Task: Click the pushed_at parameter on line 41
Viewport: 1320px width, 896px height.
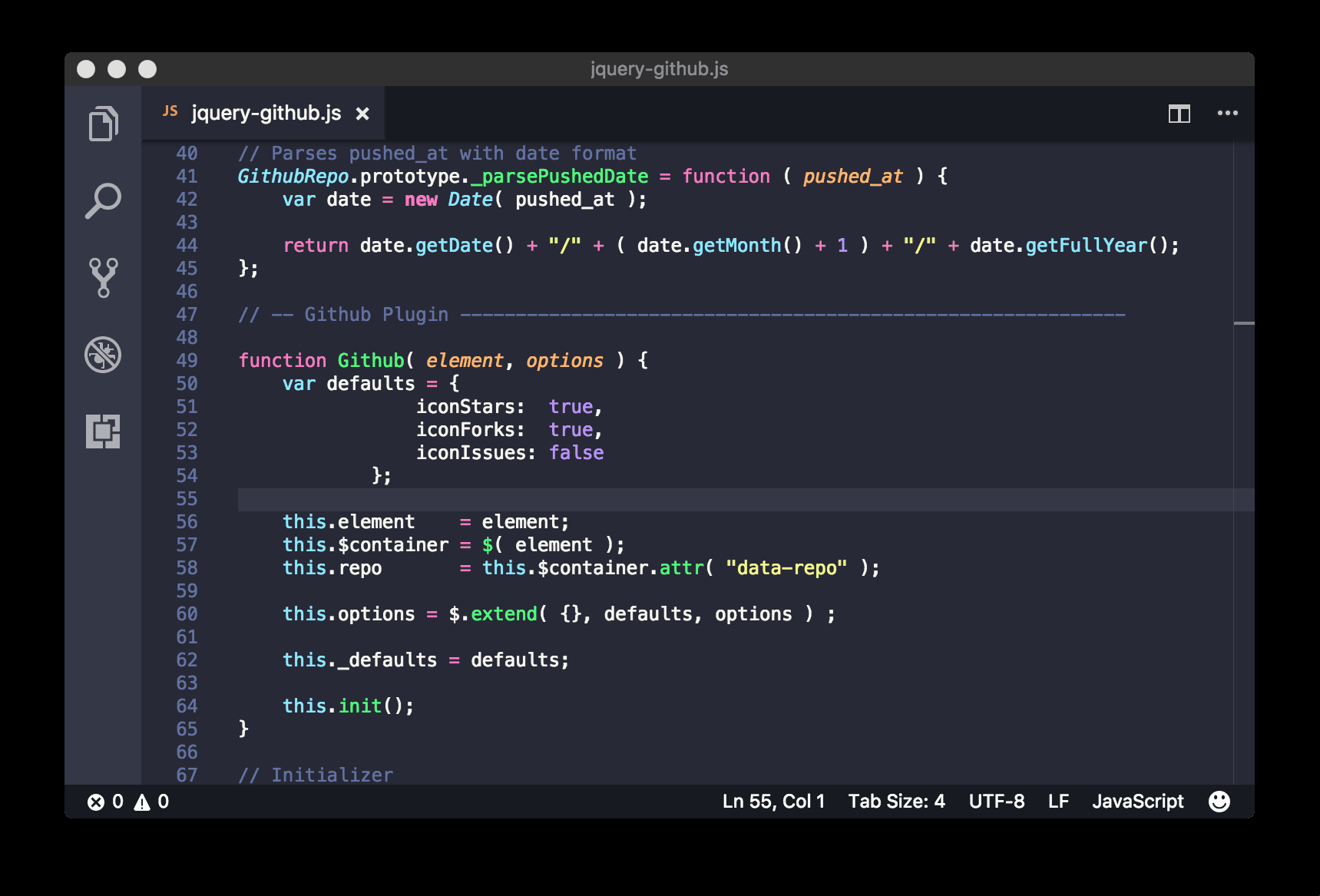Action: click(x=853, y=177)
